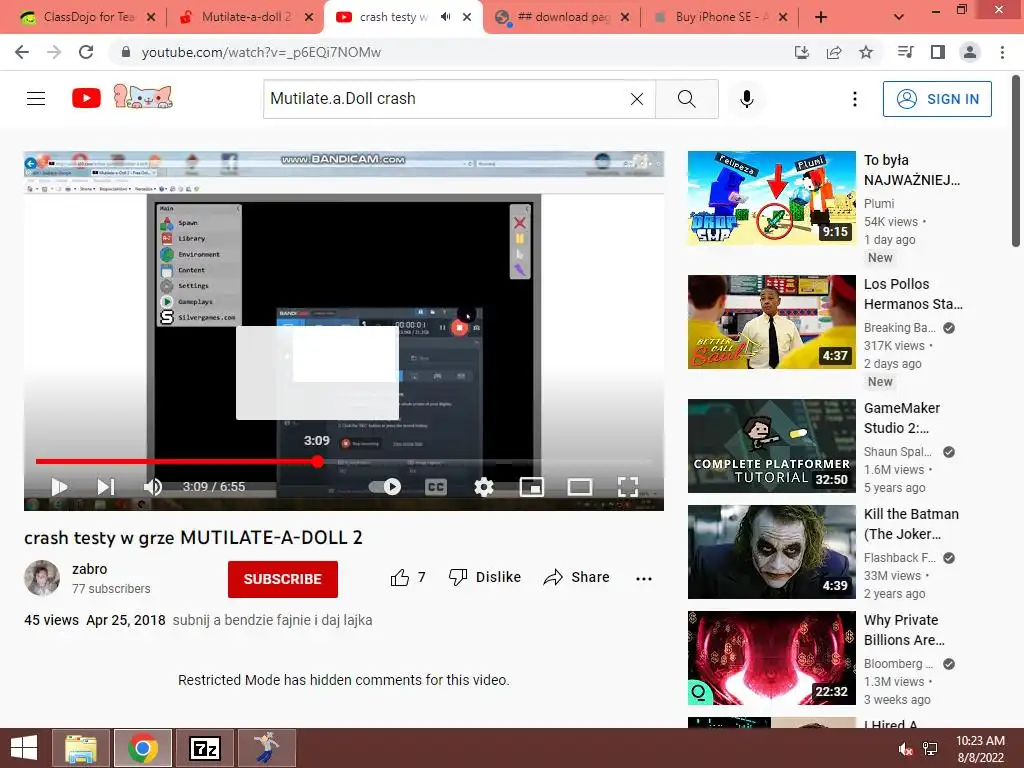
Task: Play the video
Action: click(59, 487)
